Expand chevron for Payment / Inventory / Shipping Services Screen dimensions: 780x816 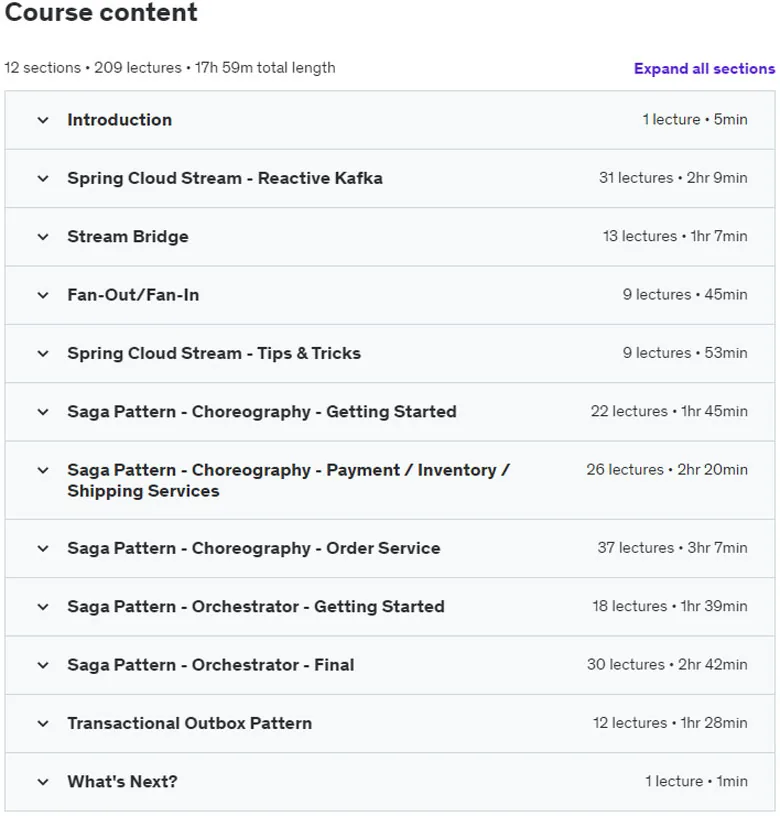[x=43, y=470]
